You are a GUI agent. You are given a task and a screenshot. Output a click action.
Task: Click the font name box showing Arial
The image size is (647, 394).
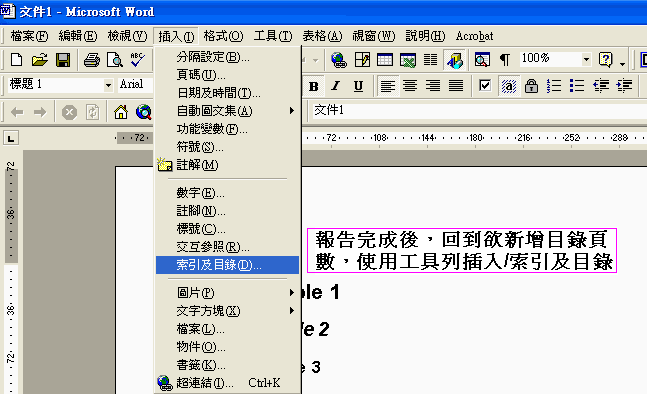point(135,85)
